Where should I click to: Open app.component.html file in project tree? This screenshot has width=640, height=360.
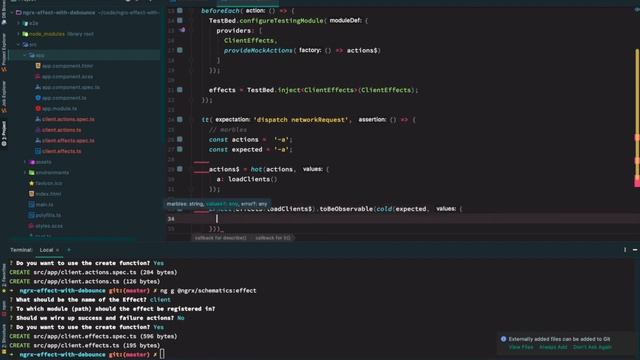[67, 66]
